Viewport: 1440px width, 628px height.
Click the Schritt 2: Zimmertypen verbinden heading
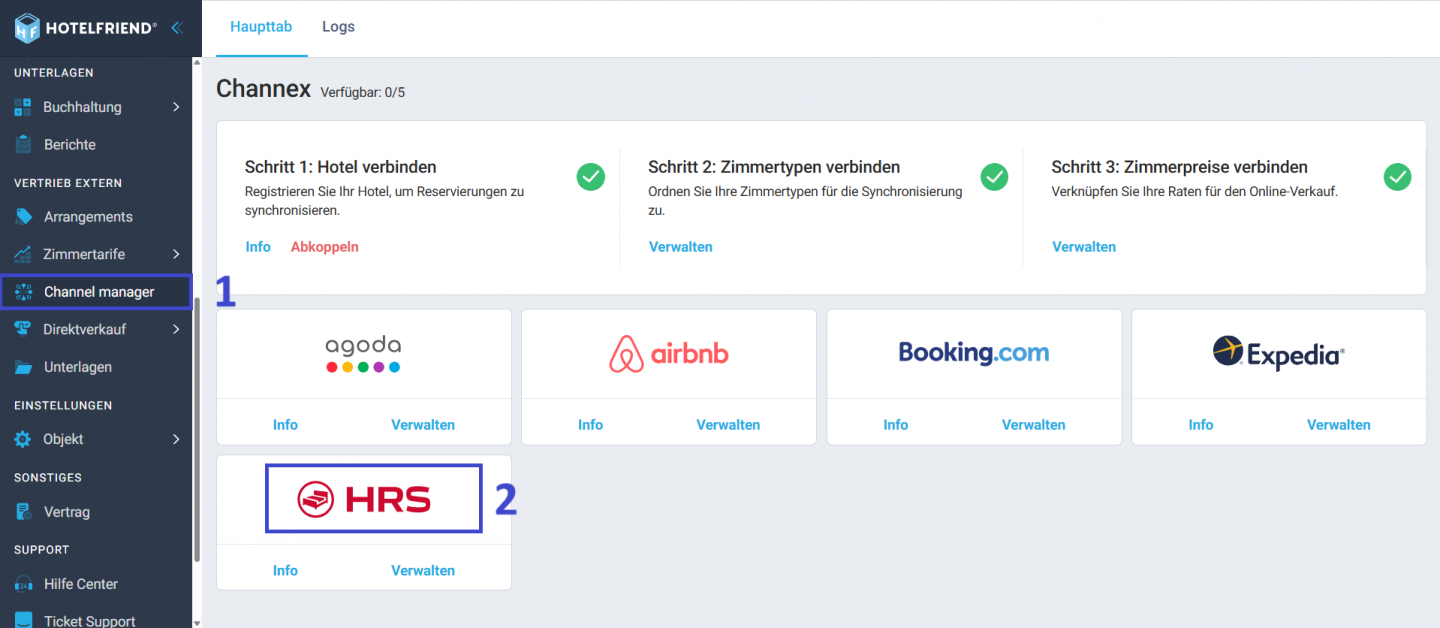pos(774,167)
